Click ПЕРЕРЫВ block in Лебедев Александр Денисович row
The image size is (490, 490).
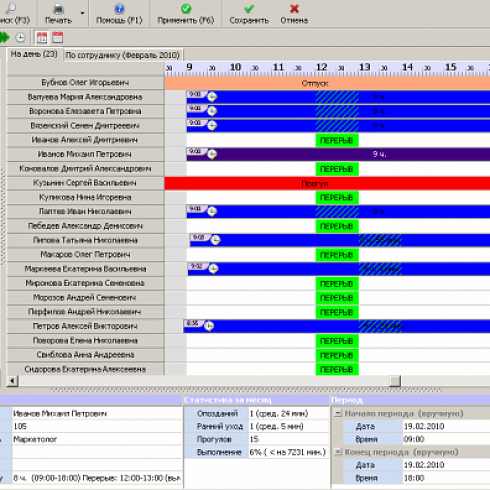(337, 226)
